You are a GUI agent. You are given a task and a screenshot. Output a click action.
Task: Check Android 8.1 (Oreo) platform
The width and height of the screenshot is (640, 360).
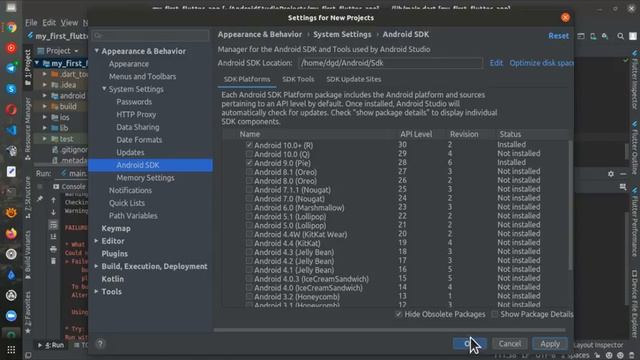(249, 172)
